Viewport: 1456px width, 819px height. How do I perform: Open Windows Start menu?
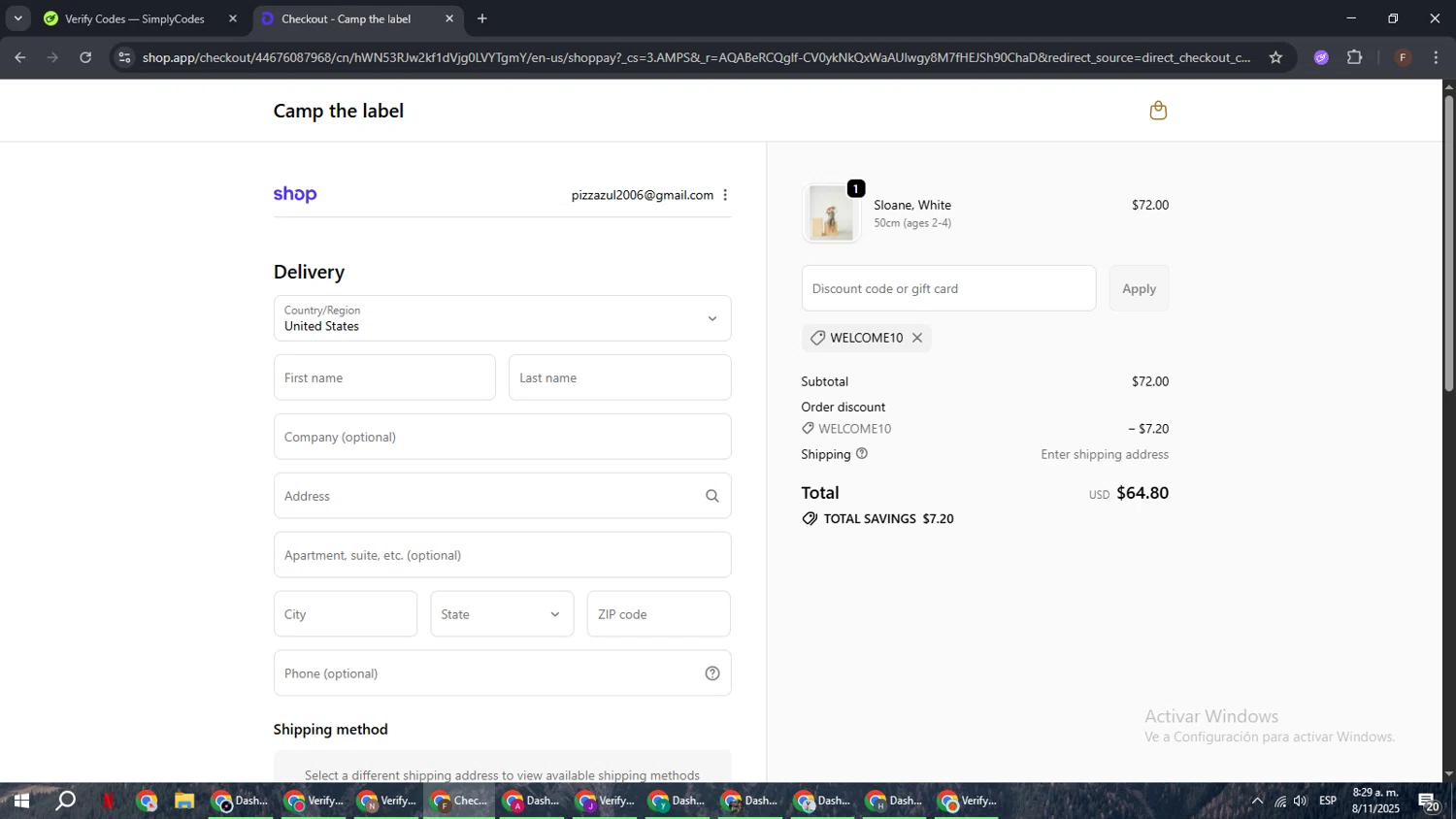(20, 801)
